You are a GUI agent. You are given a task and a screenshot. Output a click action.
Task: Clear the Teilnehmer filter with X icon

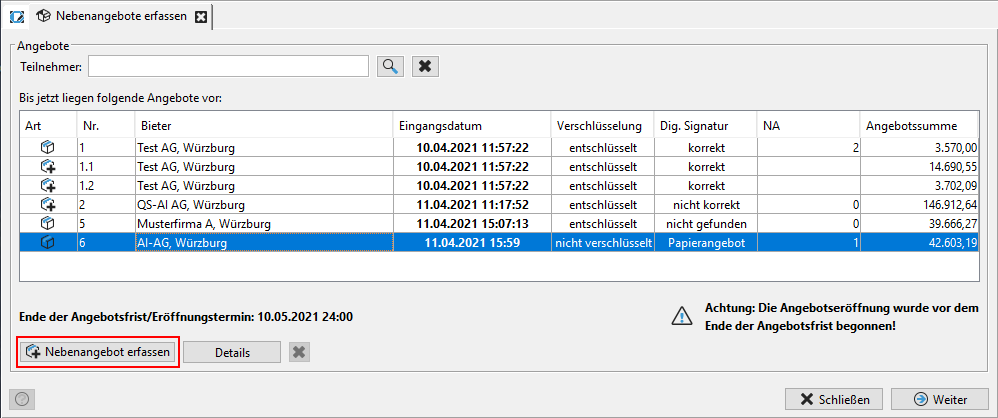(x=426, y=66)
